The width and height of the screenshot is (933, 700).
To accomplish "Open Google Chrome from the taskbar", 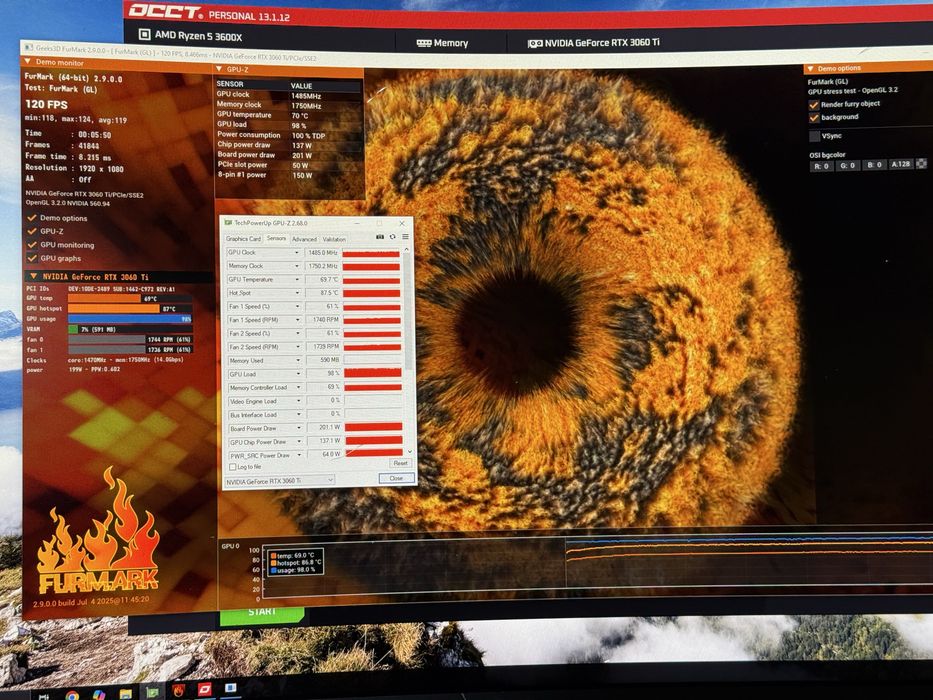I will coord(72,695).
